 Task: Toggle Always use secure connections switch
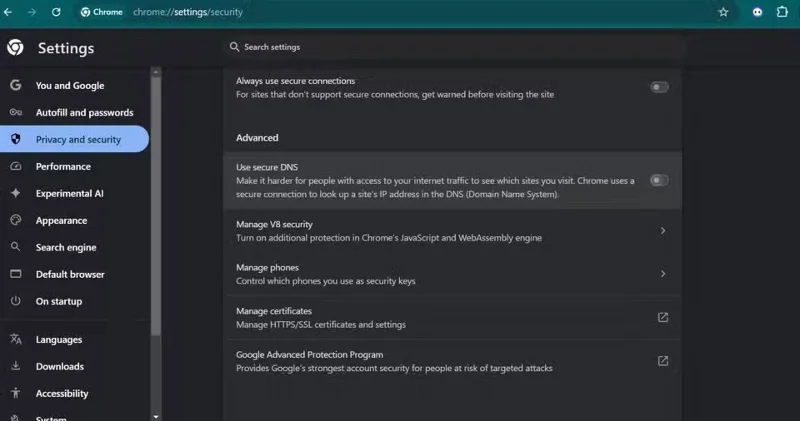(x=659, y=87)
